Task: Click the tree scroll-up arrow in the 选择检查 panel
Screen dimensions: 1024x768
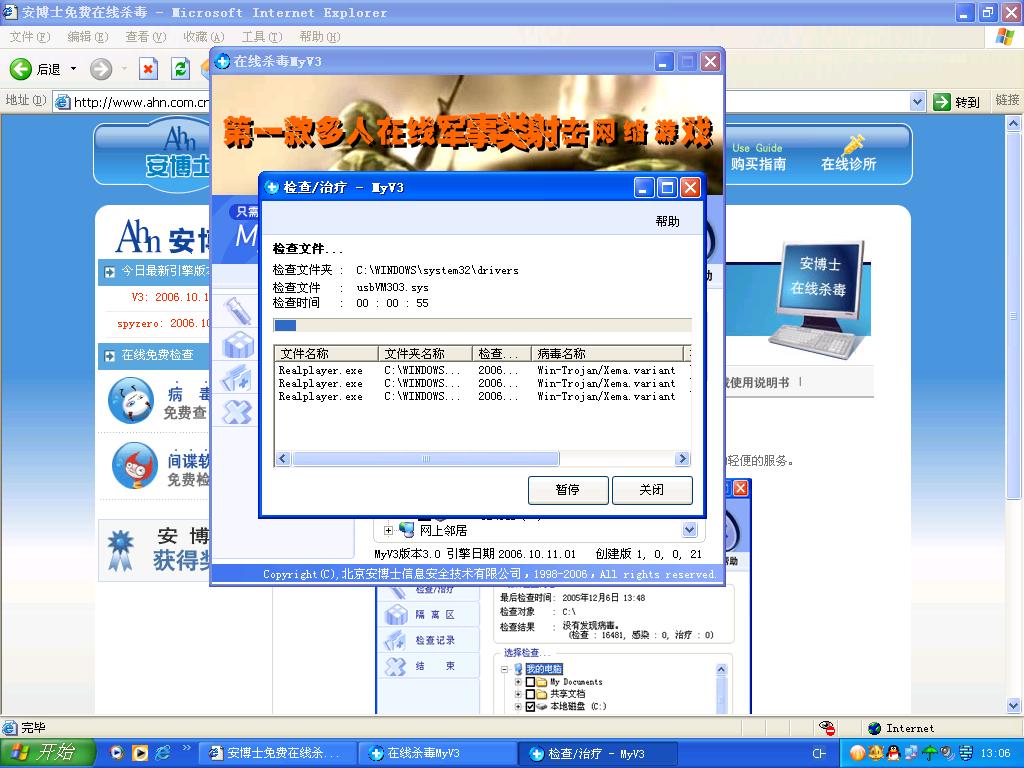Action: click(721, 669)
